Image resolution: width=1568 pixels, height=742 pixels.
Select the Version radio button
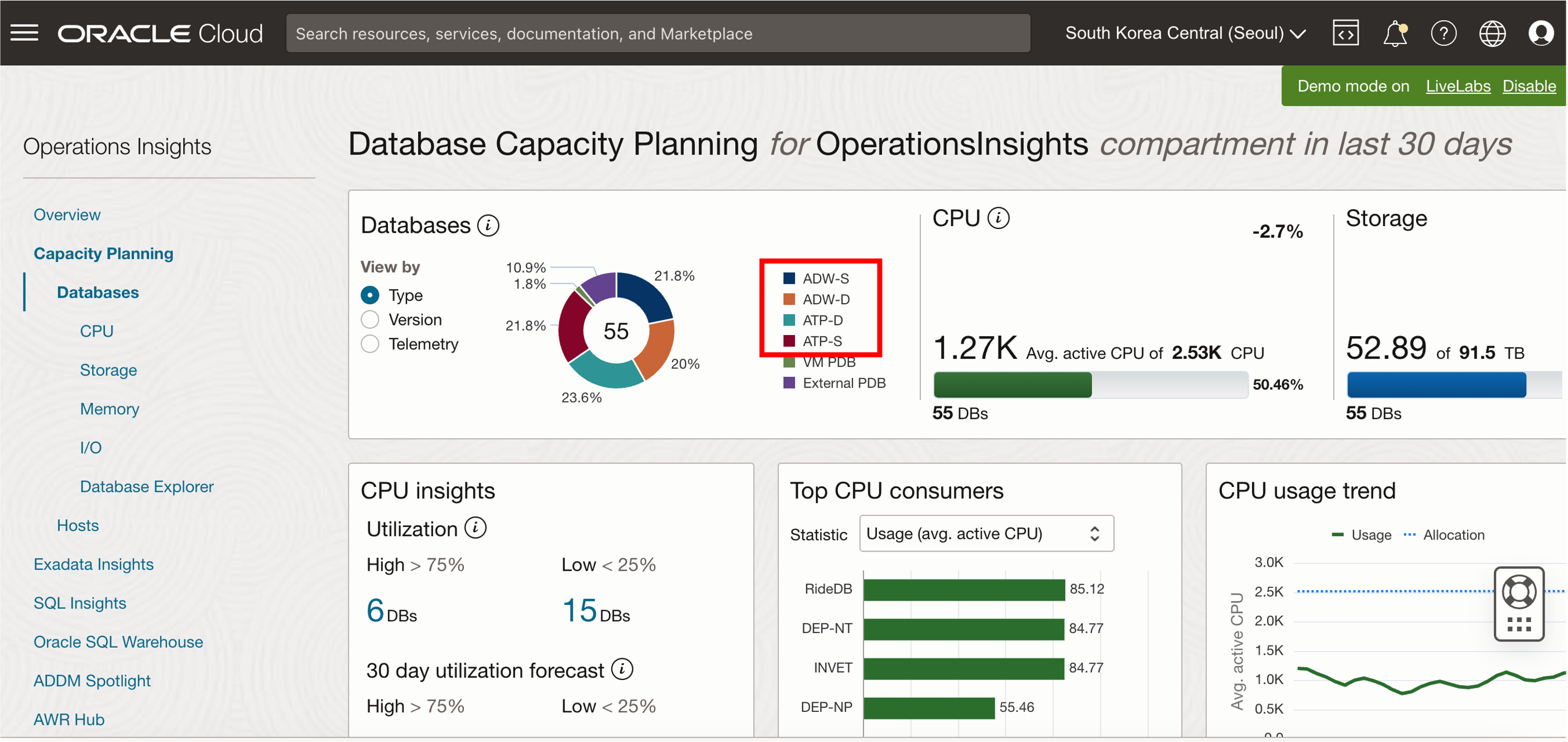[x=370, y=319]
